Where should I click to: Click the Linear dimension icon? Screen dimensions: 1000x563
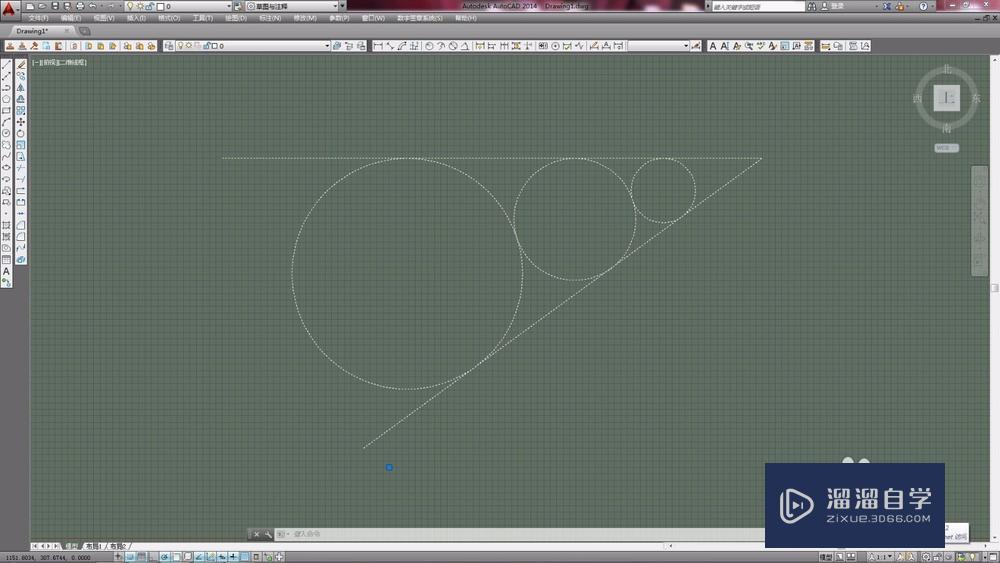tap(378, 46)
